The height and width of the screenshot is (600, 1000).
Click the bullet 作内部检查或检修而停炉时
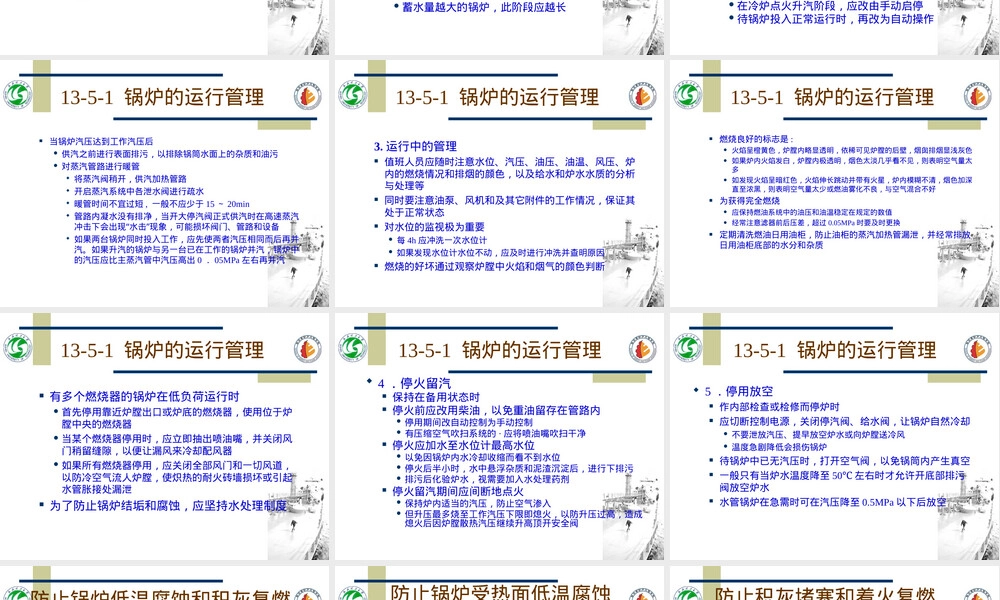[x=779, y=406]
